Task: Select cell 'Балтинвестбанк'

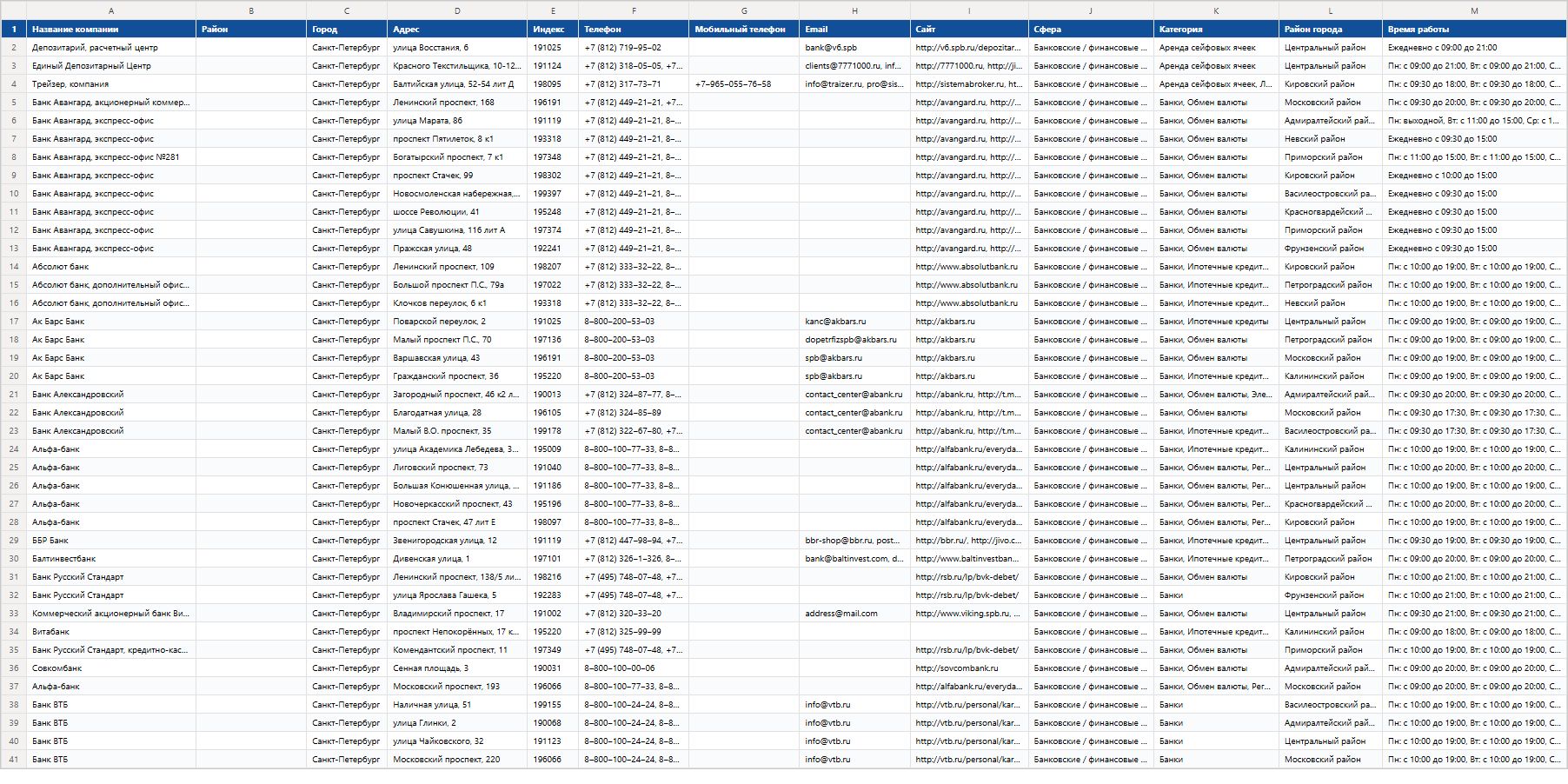Action: (111, 558)
